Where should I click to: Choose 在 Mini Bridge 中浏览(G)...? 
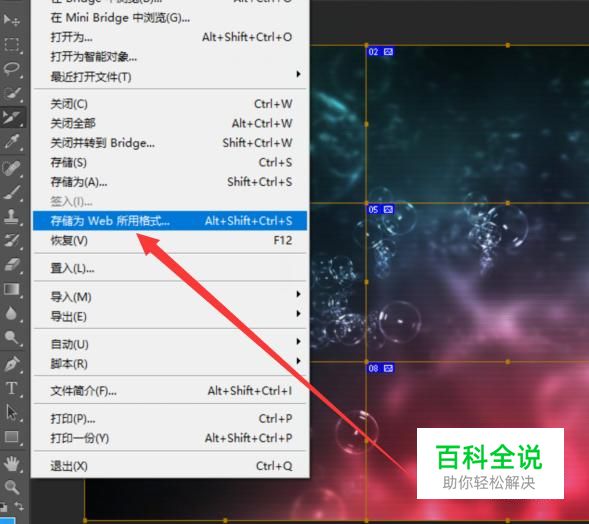(x=170, y=18)
